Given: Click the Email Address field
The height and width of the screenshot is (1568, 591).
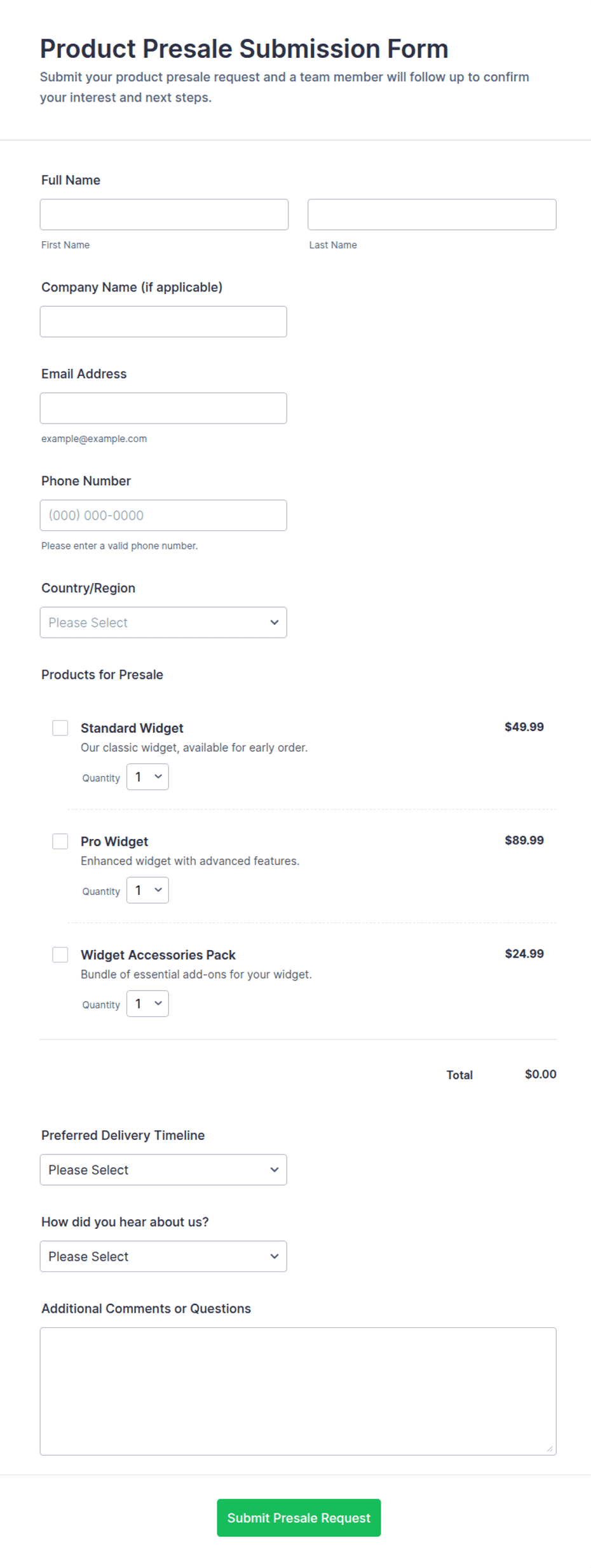Looking at the screenshot, I should 163,408.
